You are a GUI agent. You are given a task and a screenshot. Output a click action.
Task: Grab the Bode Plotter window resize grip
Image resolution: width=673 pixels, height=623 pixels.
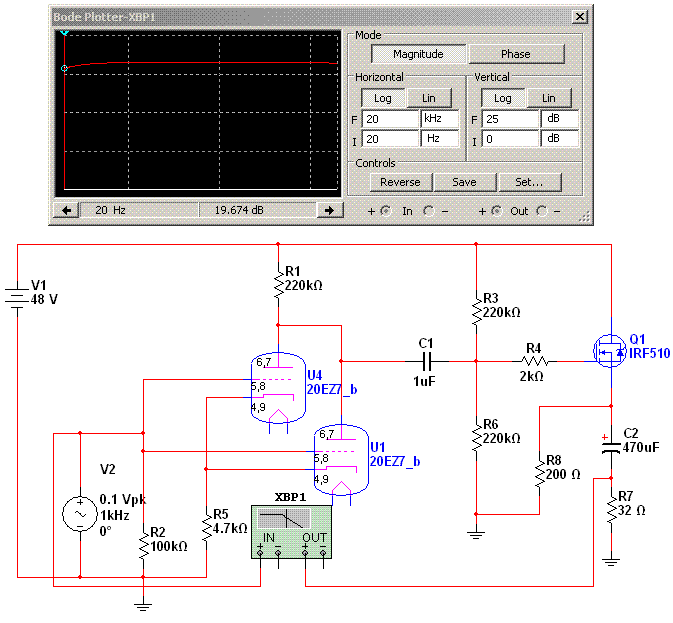(x=584, y=217)
